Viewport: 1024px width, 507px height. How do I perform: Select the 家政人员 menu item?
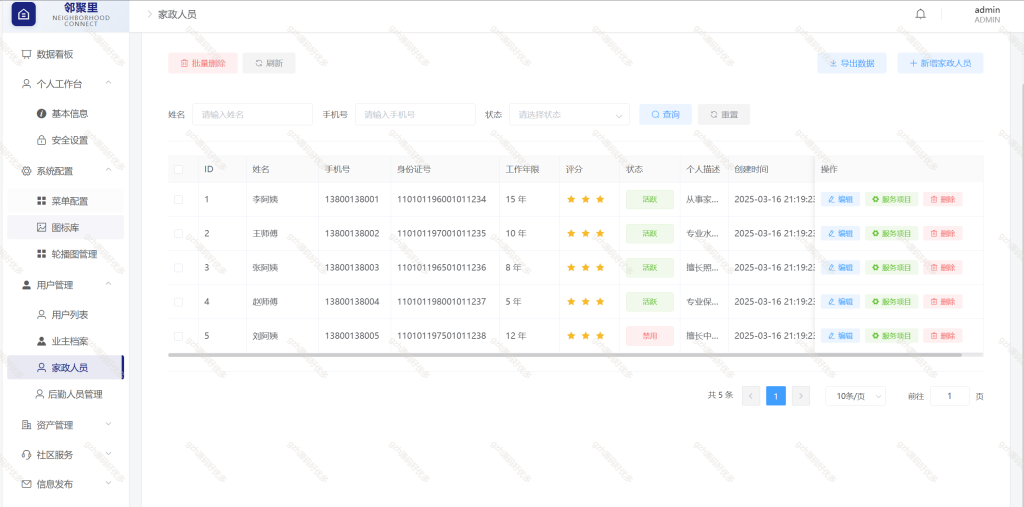[x=65, y=367]
